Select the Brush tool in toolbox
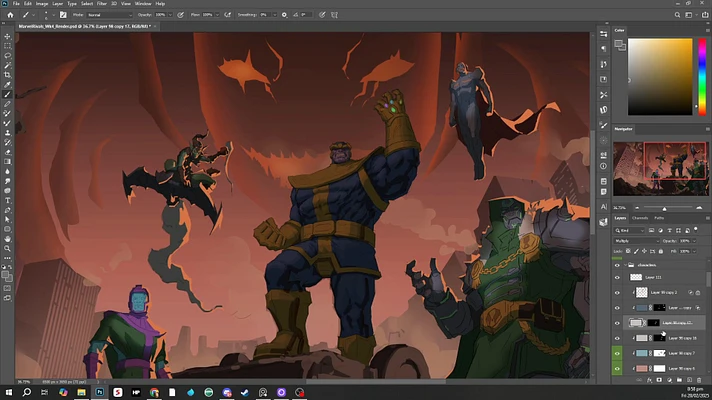The height and width of the screenshot is (400, 712). 7,94
